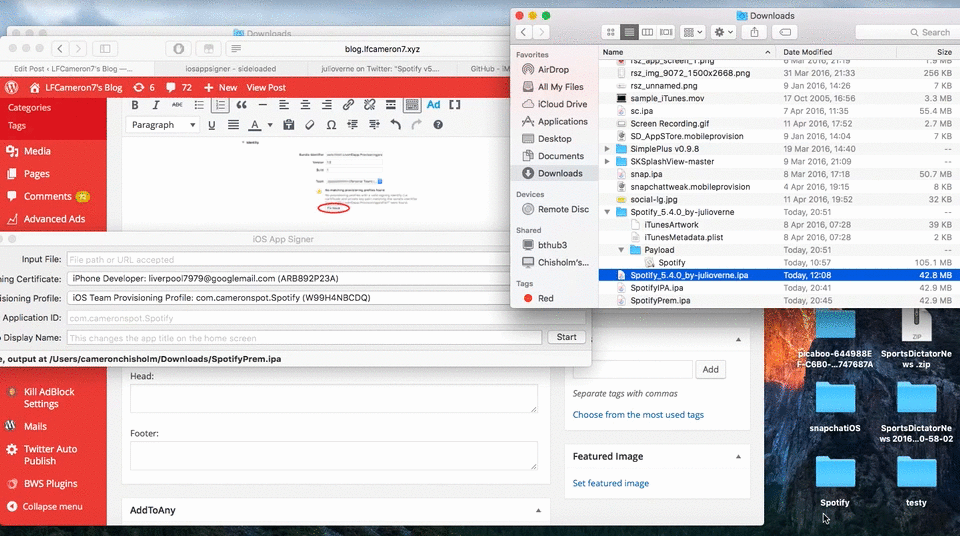960x536 pixels.
Task: Click Start in iOS App Signer
Action: (566, 337)
